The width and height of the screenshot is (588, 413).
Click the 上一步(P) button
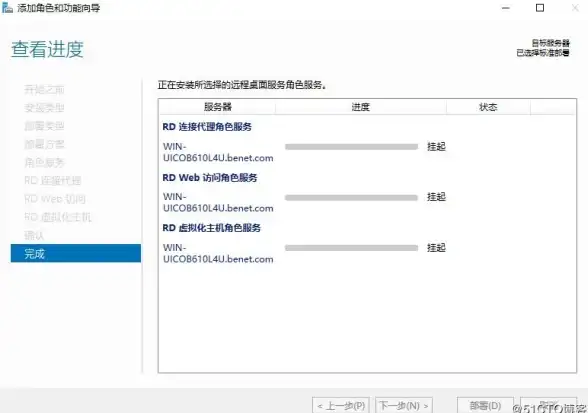click(341, 405)
